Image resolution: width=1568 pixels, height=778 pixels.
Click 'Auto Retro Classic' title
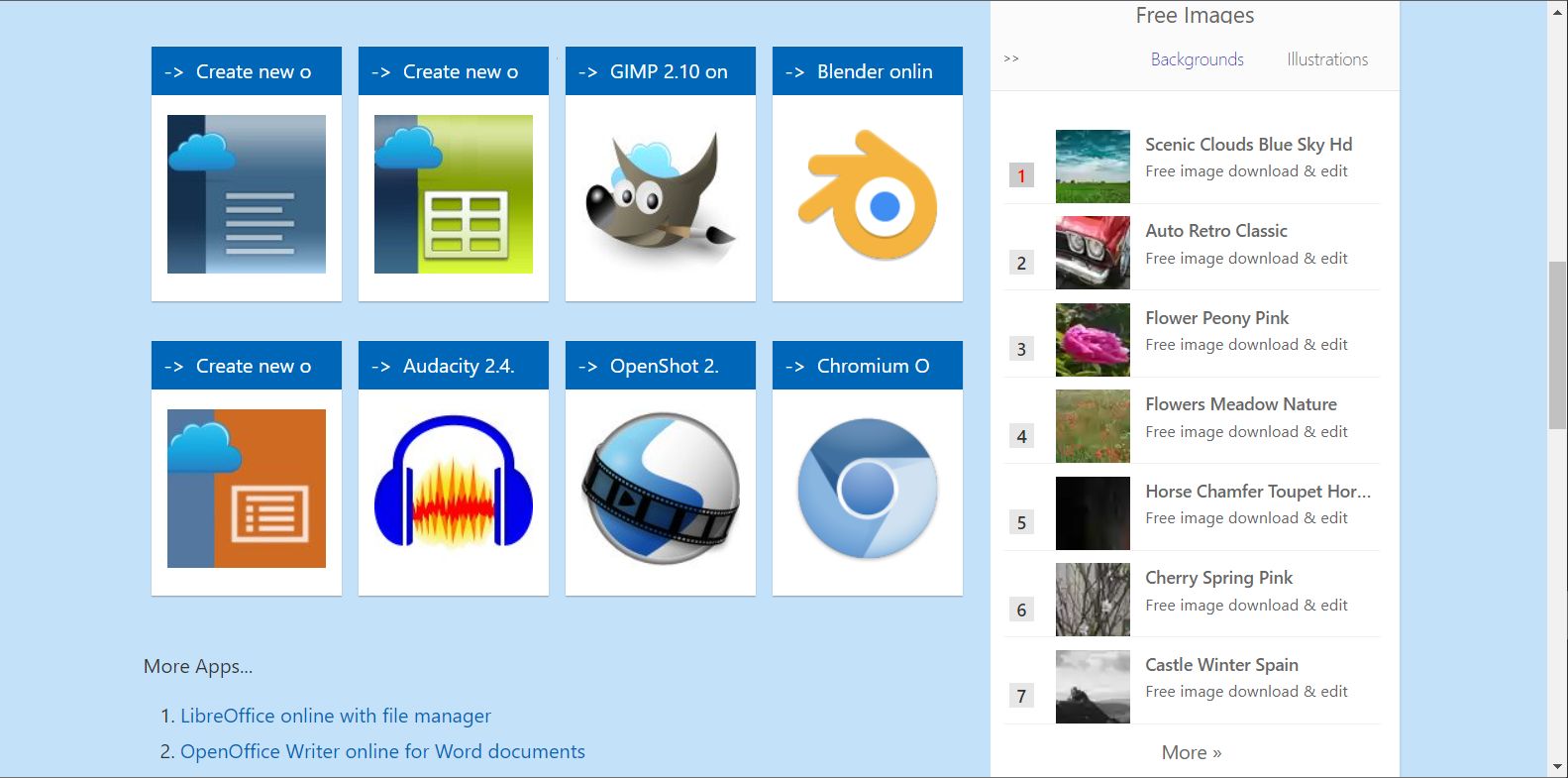point(1216,231)
